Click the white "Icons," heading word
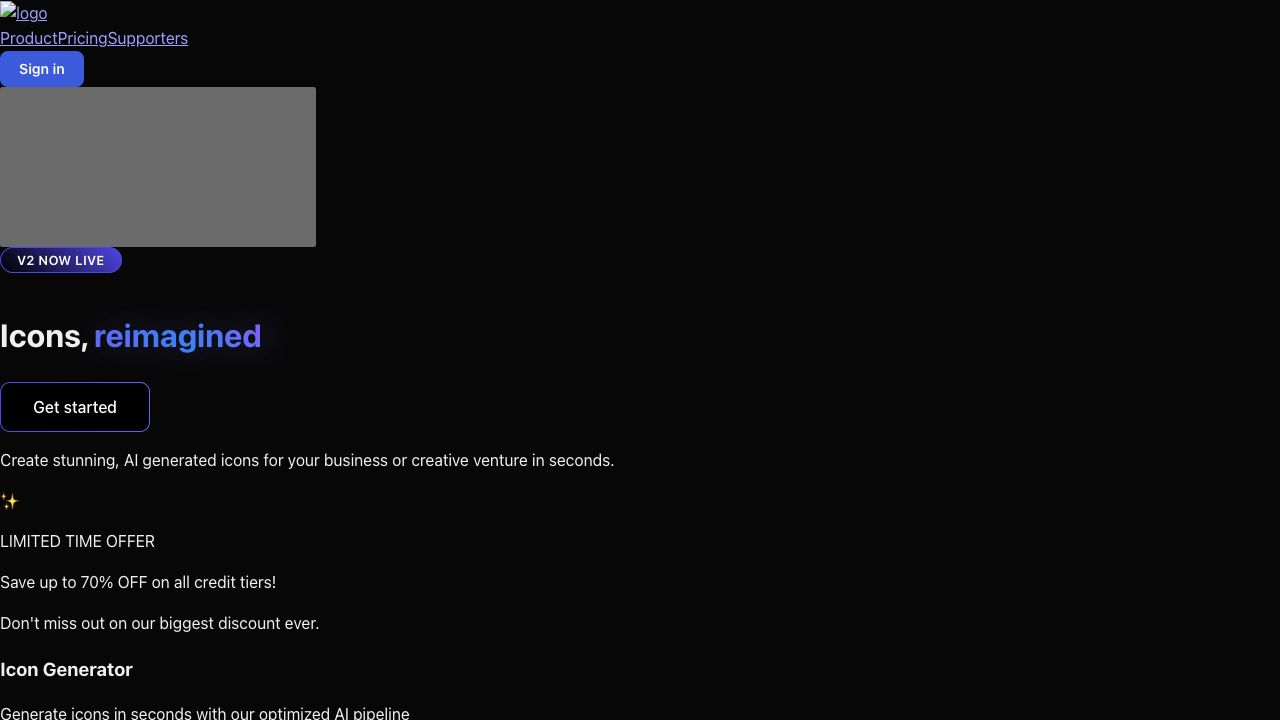Image resolution: width=1280 pixels, height=720 pixels. (44, 336)
